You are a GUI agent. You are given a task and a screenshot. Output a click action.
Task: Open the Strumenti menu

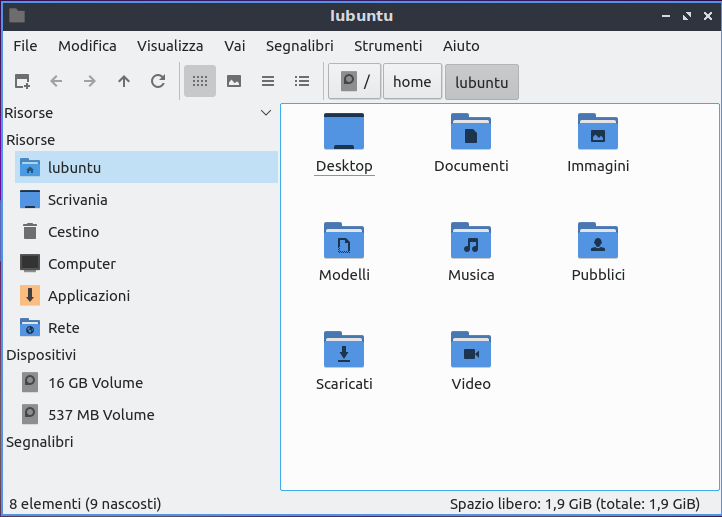pos(388,46)
